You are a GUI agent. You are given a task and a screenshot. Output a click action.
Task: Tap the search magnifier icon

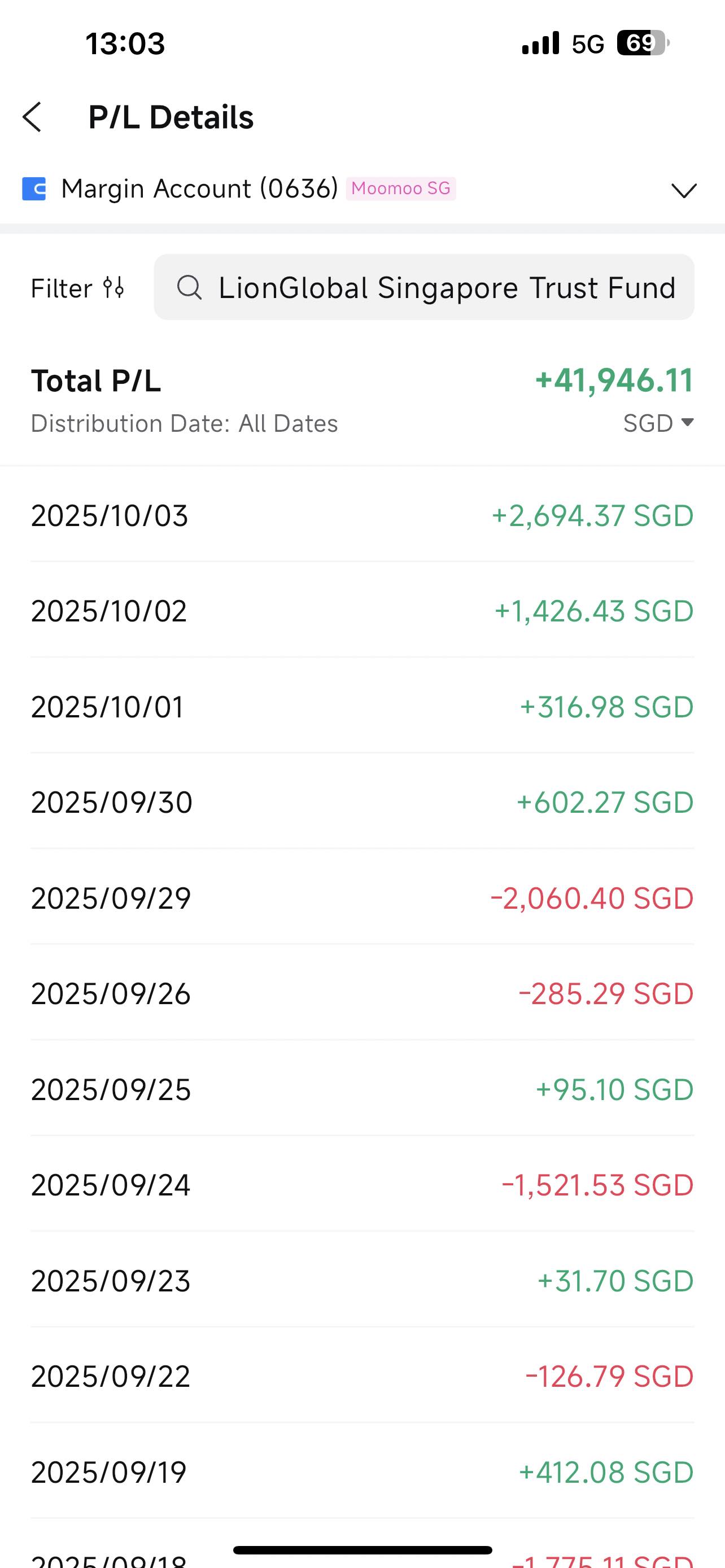coord(189,287)
